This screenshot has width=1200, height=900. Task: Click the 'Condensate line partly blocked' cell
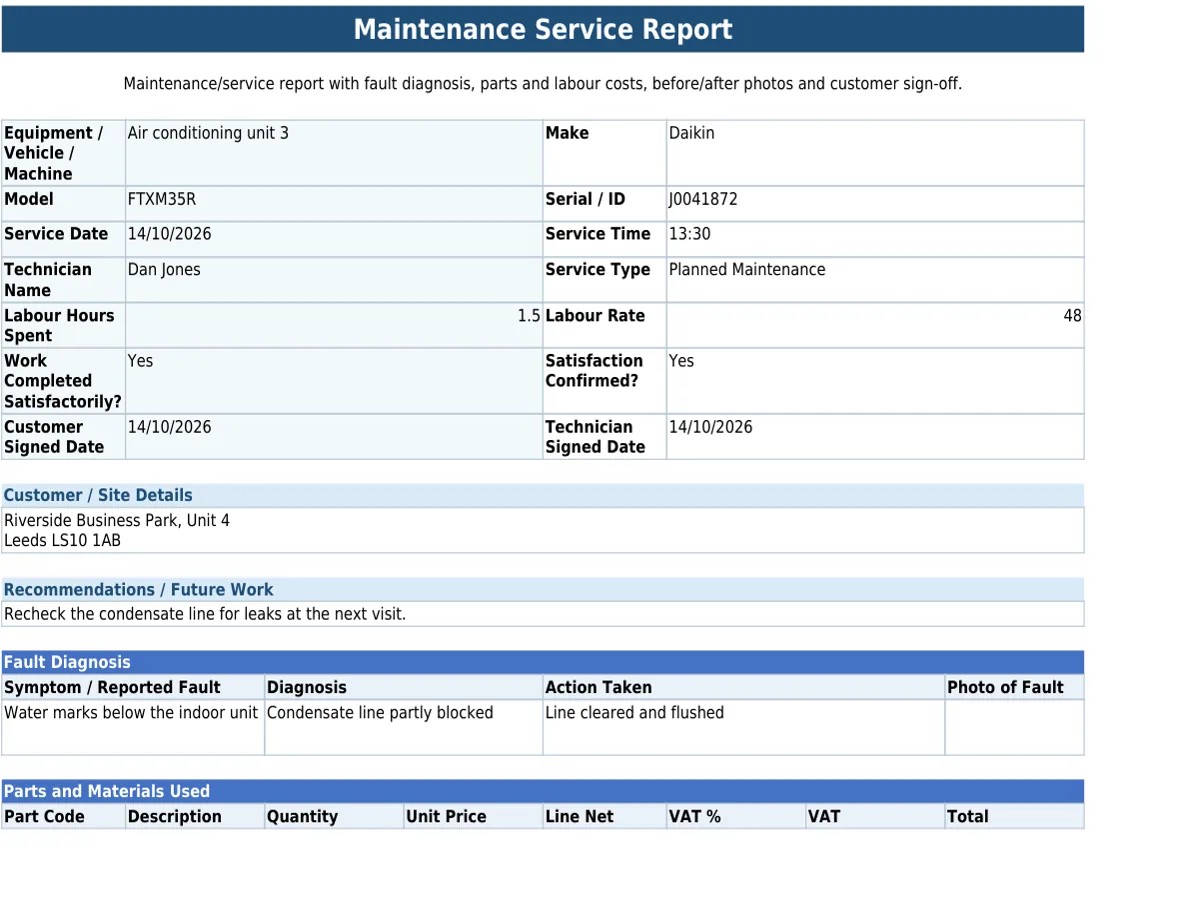[x=404, y=727]
